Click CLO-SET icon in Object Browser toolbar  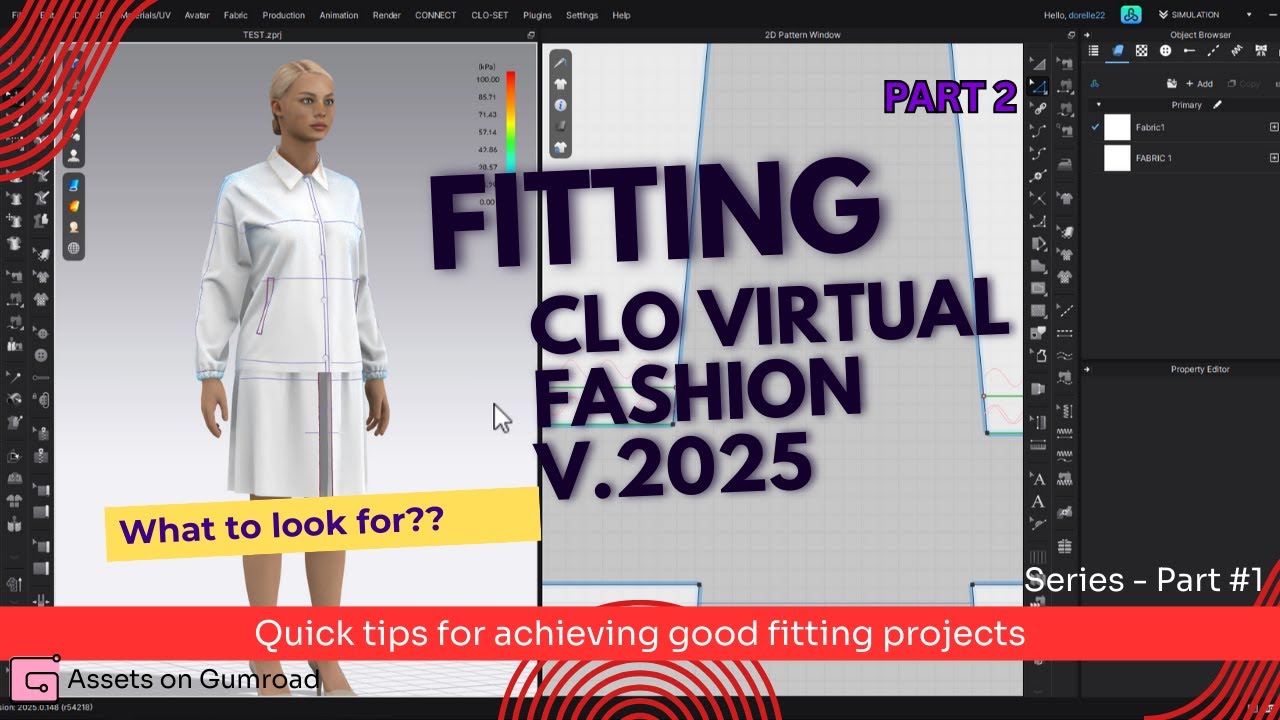point(1094,84)
